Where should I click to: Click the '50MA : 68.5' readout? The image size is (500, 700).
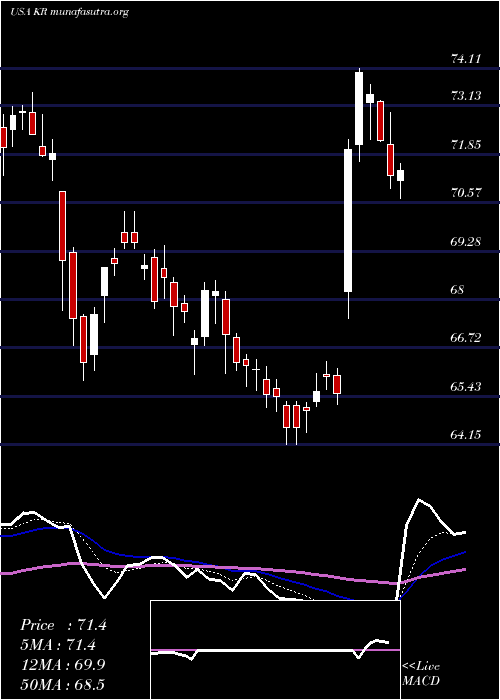(x=62, y=684)
